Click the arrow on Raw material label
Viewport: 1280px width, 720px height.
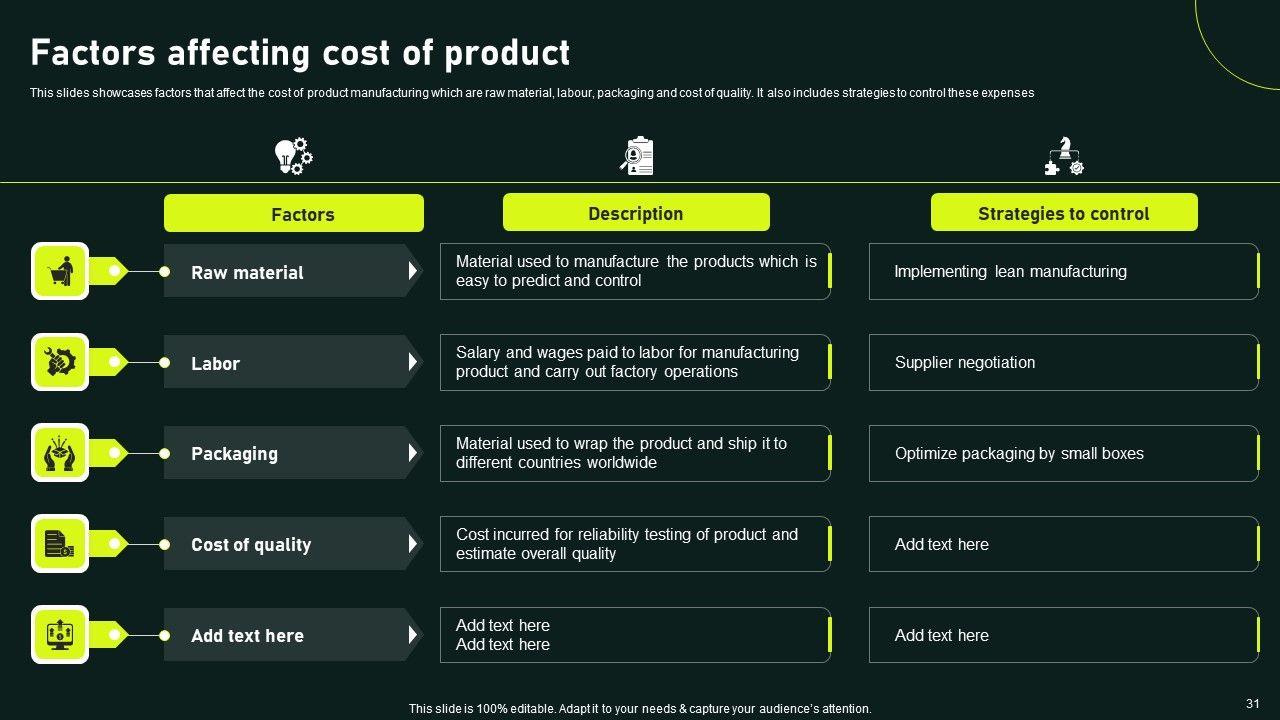412,271
